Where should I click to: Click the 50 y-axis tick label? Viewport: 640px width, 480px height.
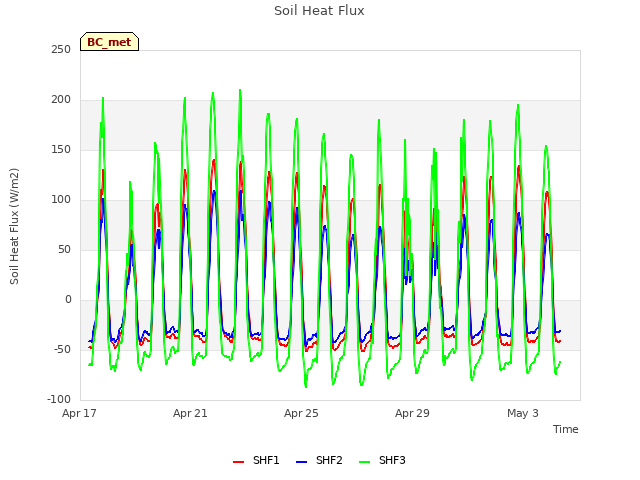[64, 250]
